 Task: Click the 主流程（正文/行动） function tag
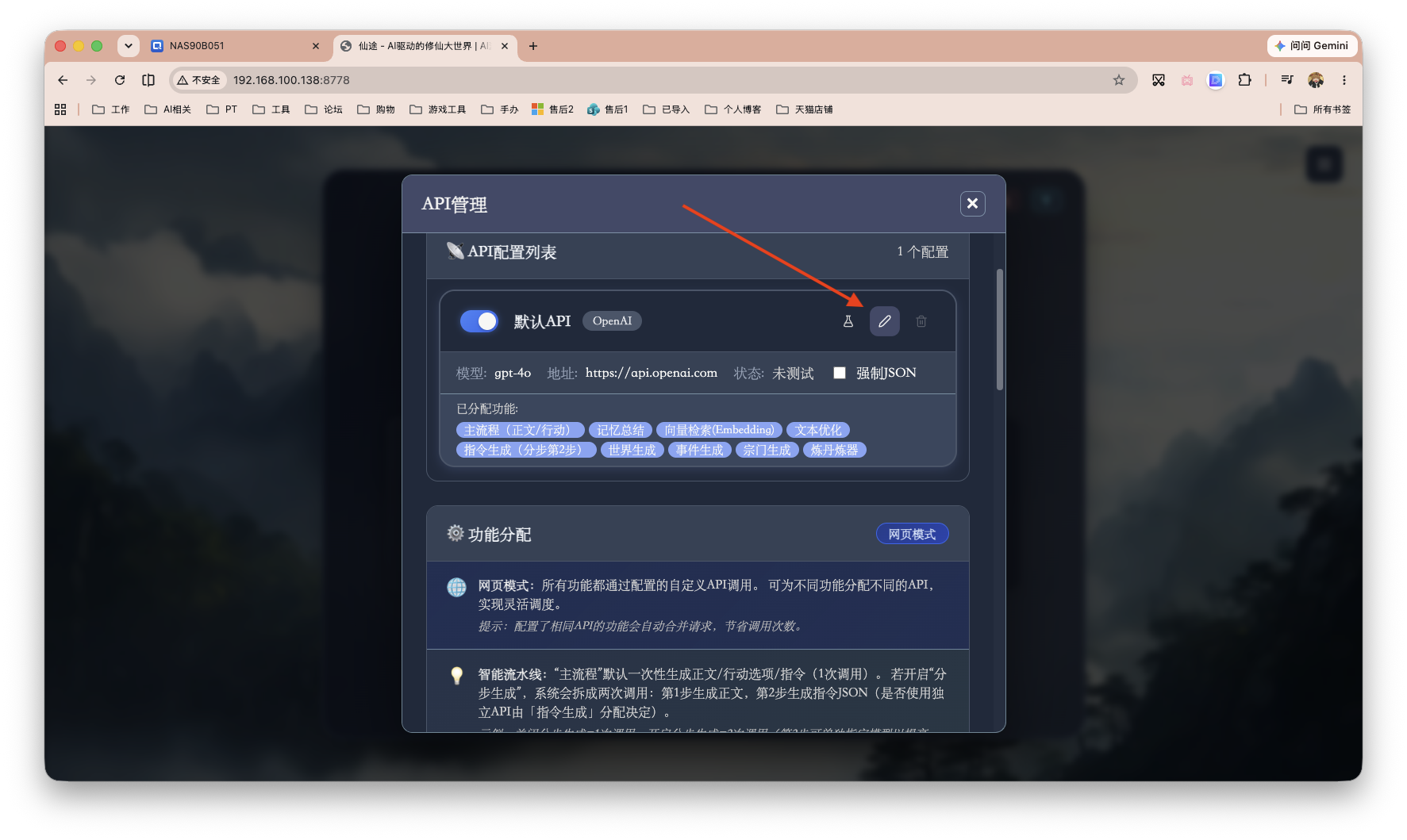[520, 430]
